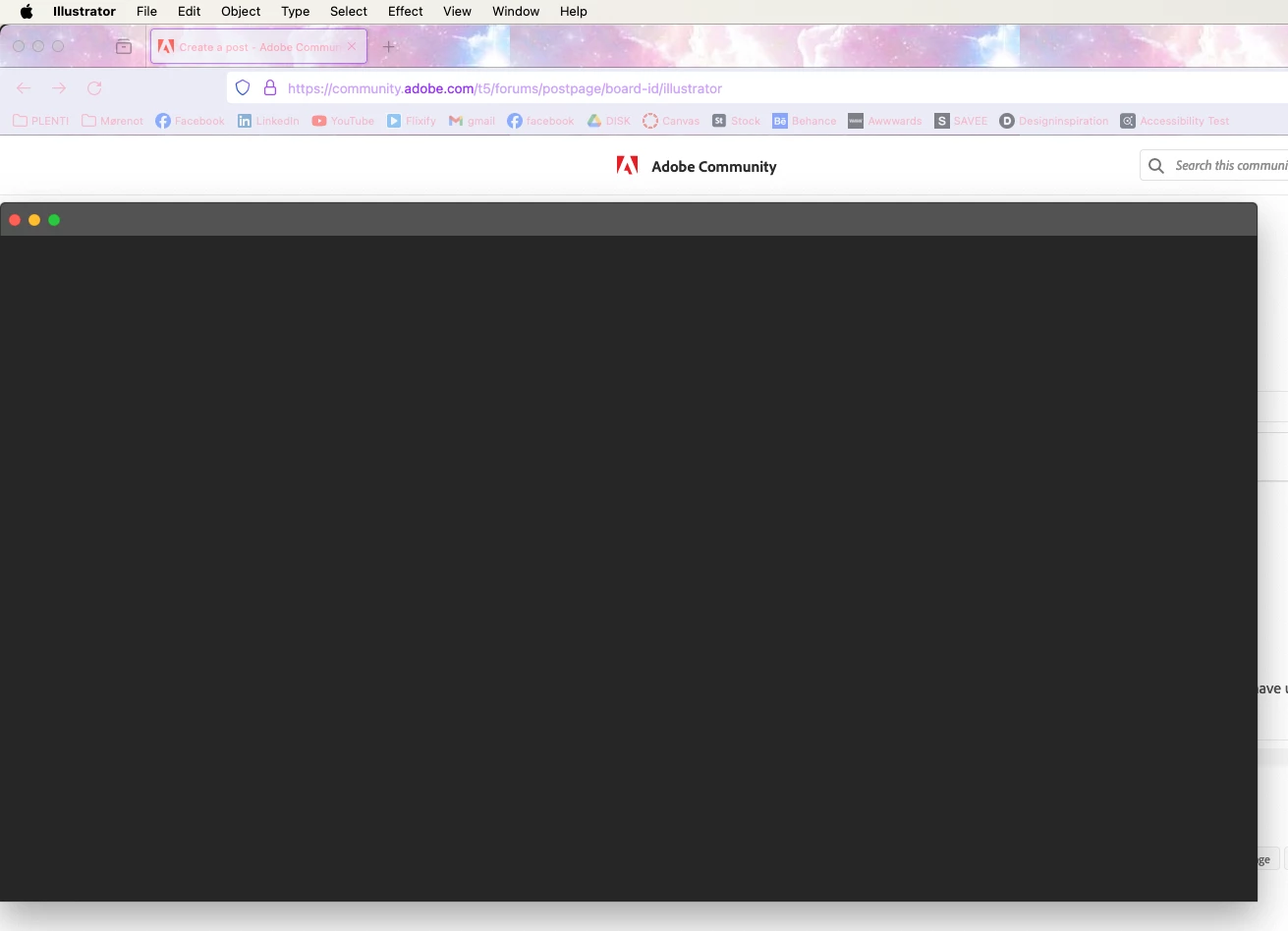
Task: Open the Flixify bookmark
Action: point(411,121)
